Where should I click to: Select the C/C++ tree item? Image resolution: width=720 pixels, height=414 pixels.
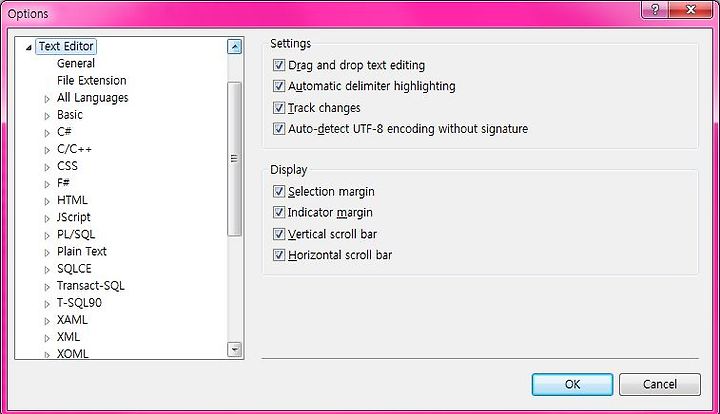point(74,149)
